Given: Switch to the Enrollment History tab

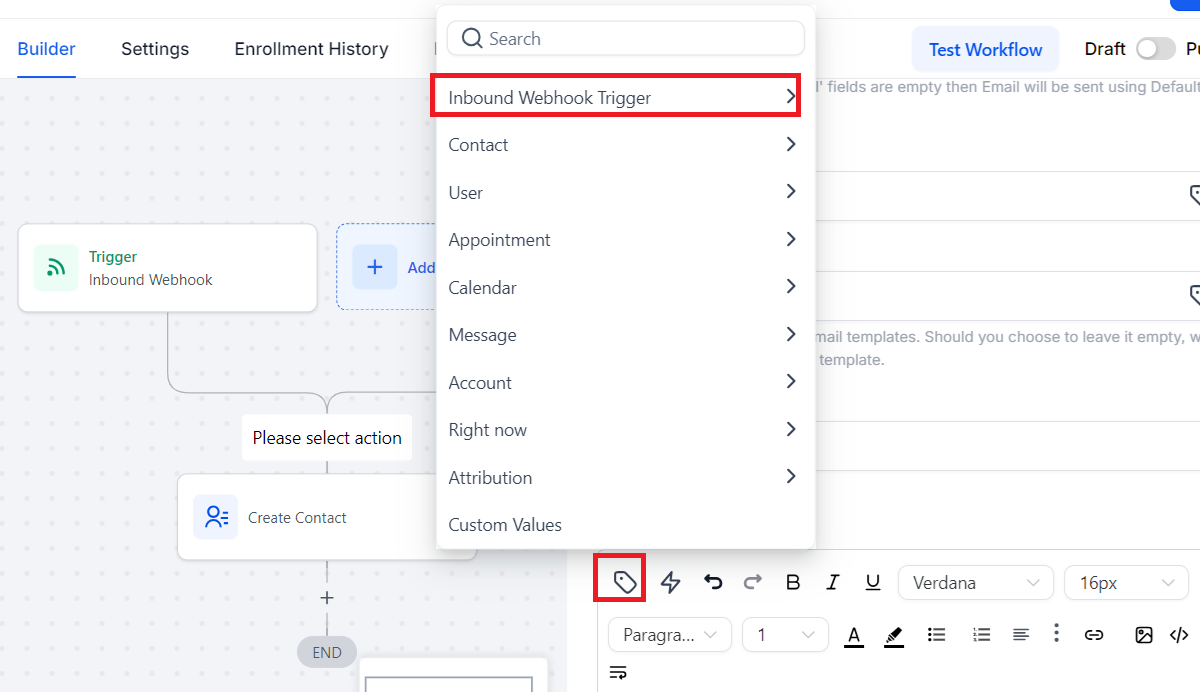Looking at the screenshot, I should coord(311,49).
